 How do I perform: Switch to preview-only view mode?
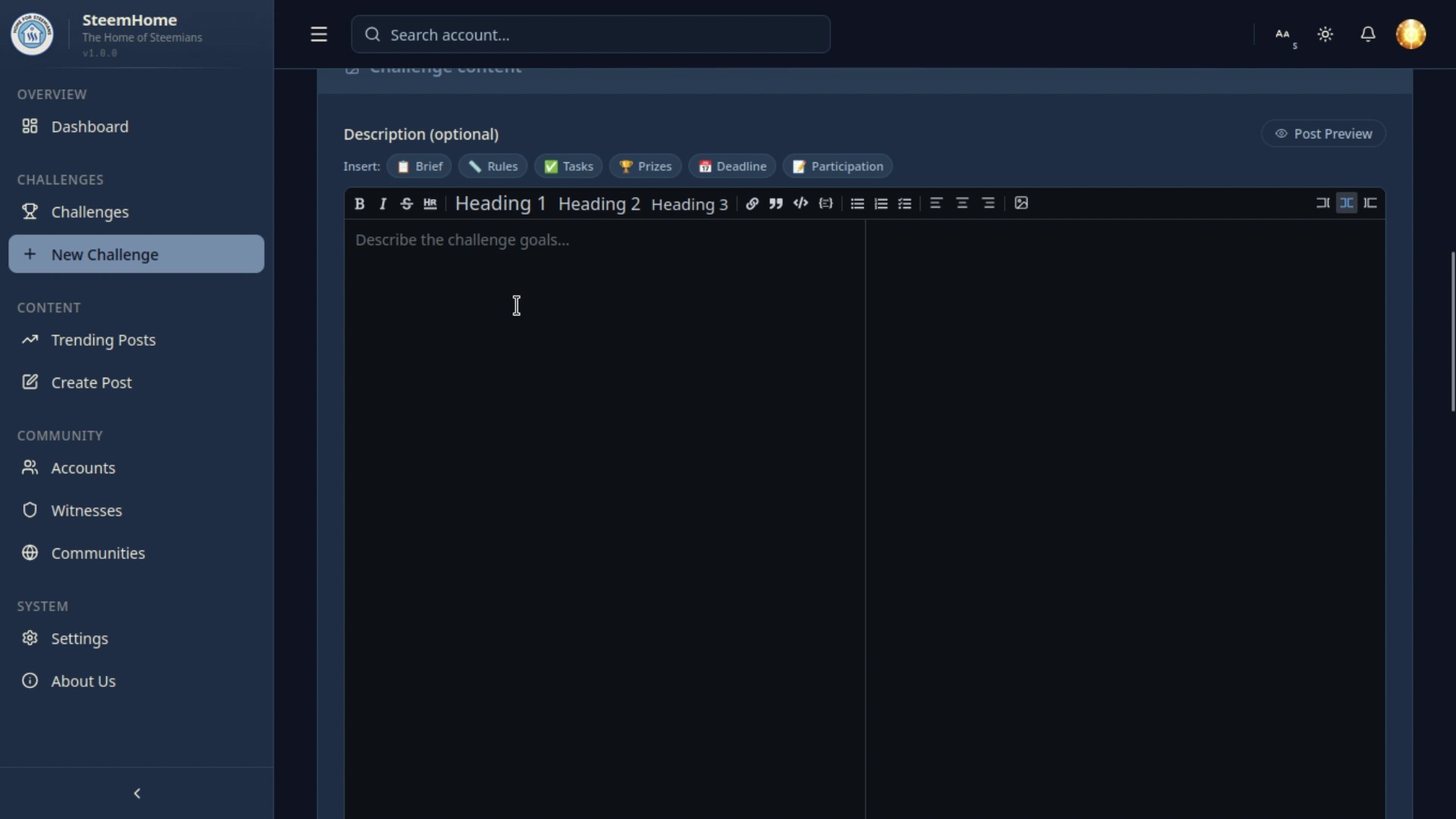coord(1370,203)
